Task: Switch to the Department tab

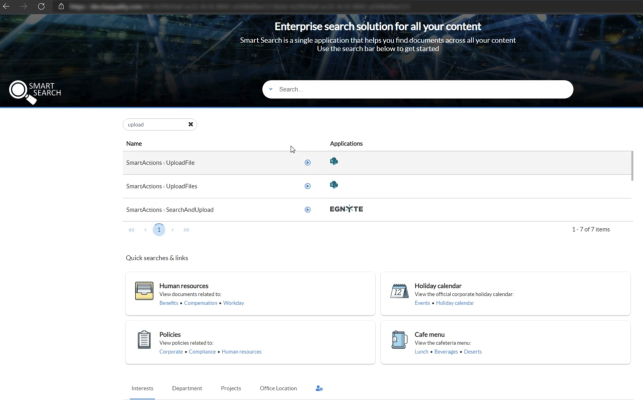Action: coord(187,388)
